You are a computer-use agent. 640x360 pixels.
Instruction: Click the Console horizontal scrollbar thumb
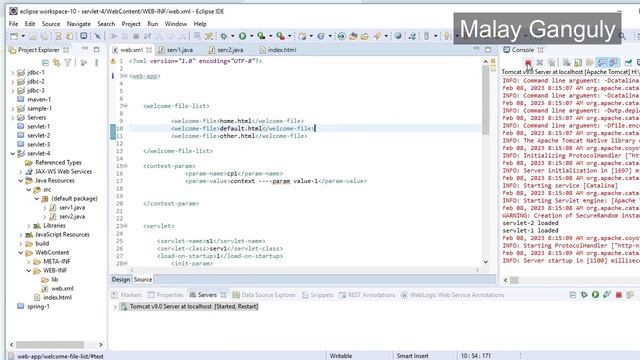pyautogui.click(x=514, y=280)
